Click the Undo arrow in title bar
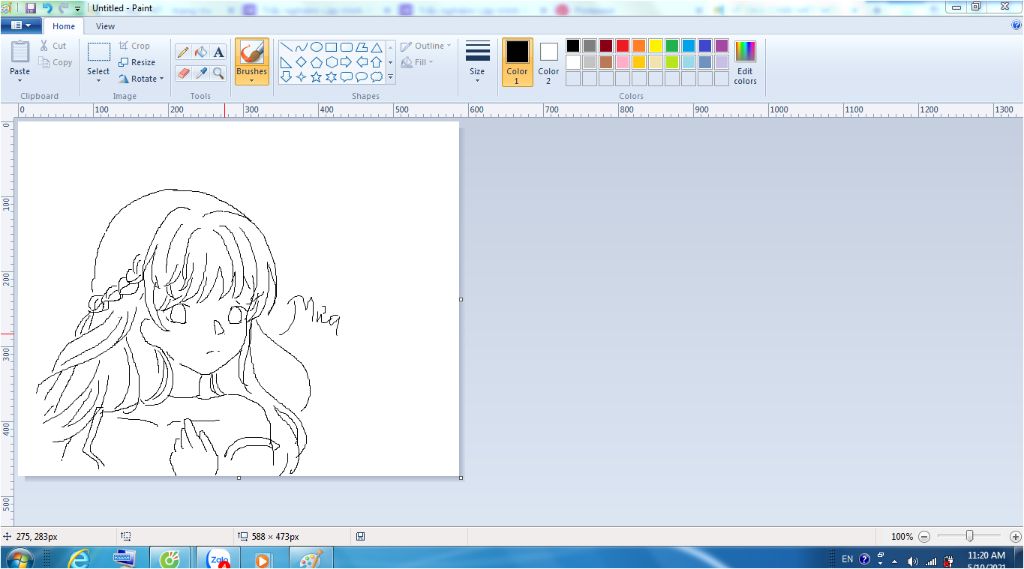1024x569 pixels. [x=47, y=8]
